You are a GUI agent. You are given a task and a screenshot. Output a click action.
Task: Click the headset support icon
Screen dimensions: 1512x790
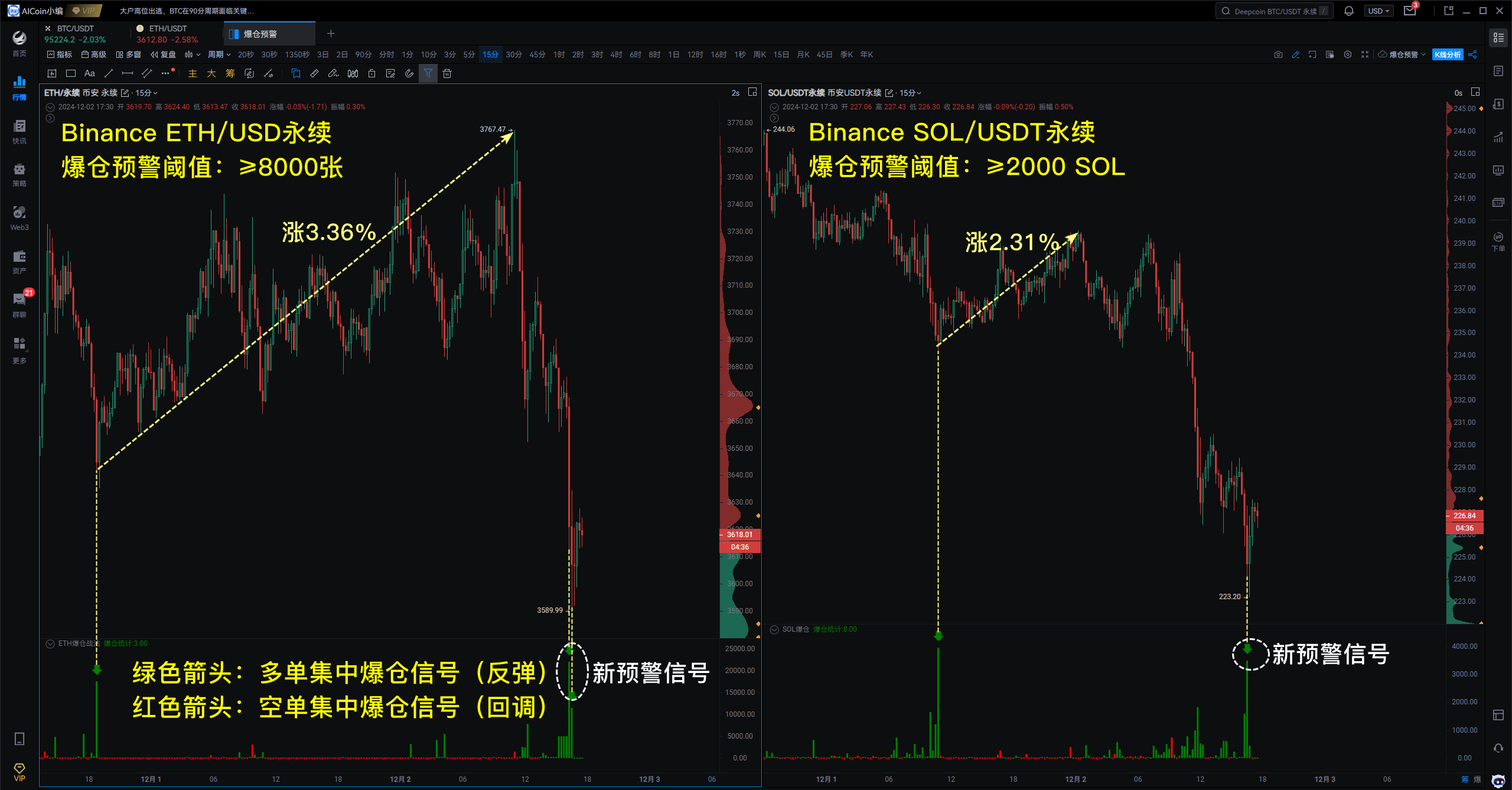point(1498,748)
